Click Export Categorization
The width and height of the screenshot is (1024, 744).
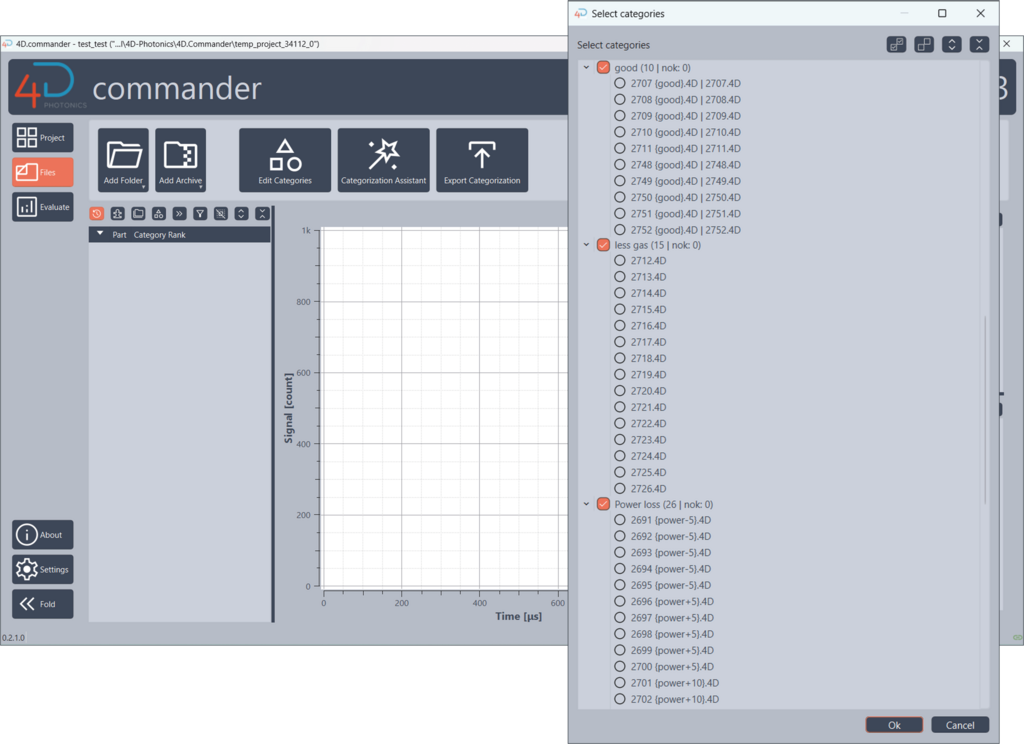point(482,160)
